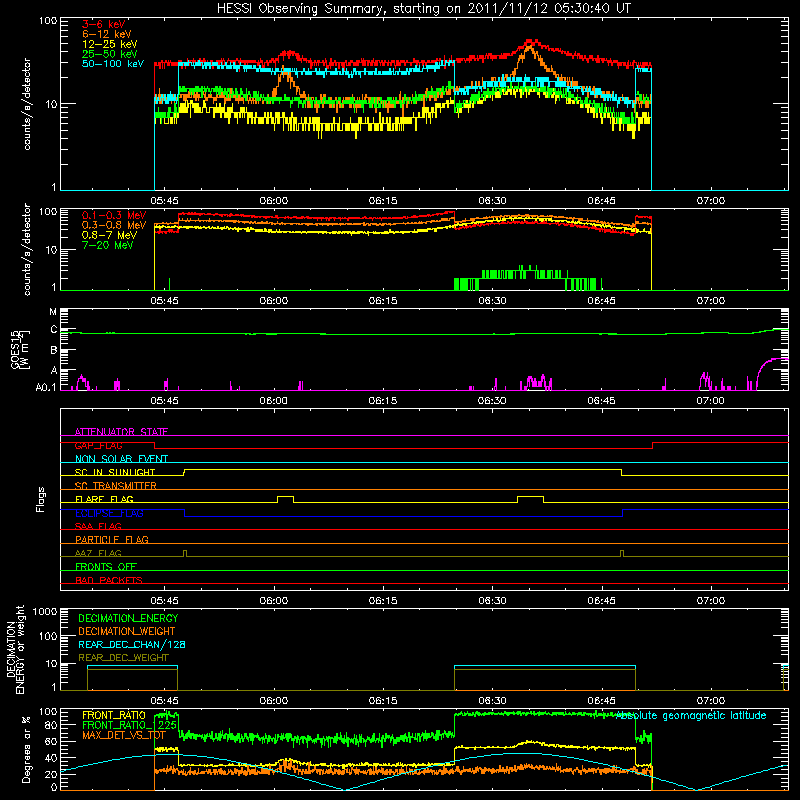Click the SC_TRANSMITTER flag label
The image size is (800, 800).
coord(115,486)
